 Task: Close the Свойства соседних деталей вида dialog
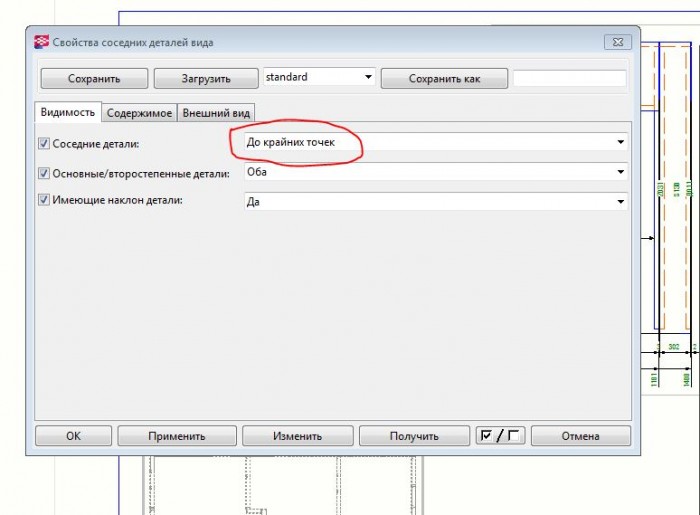click(x=618, y=42)
